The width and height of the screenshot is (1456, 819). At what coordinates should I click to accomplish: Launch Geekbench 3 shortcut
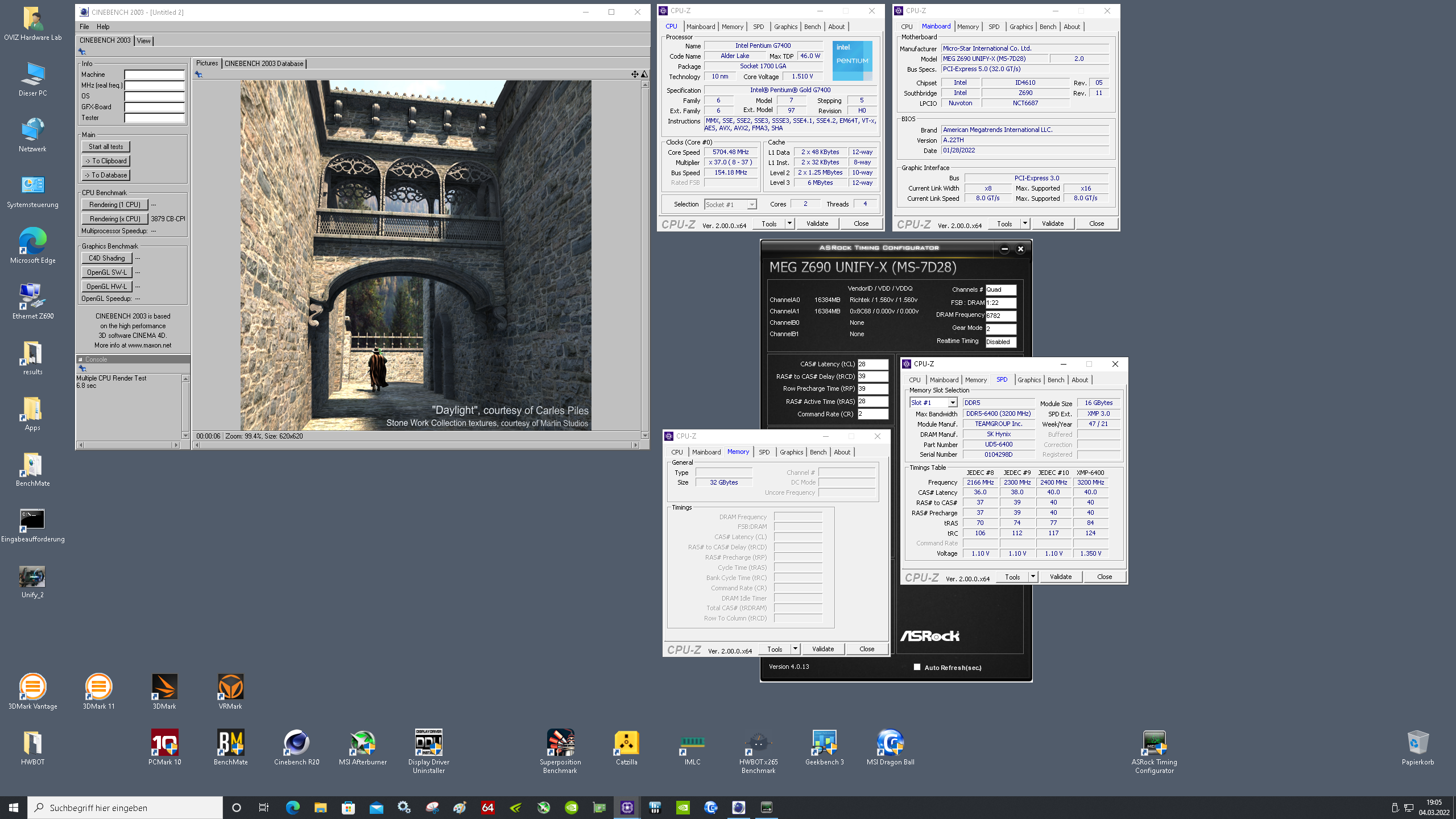824,747
